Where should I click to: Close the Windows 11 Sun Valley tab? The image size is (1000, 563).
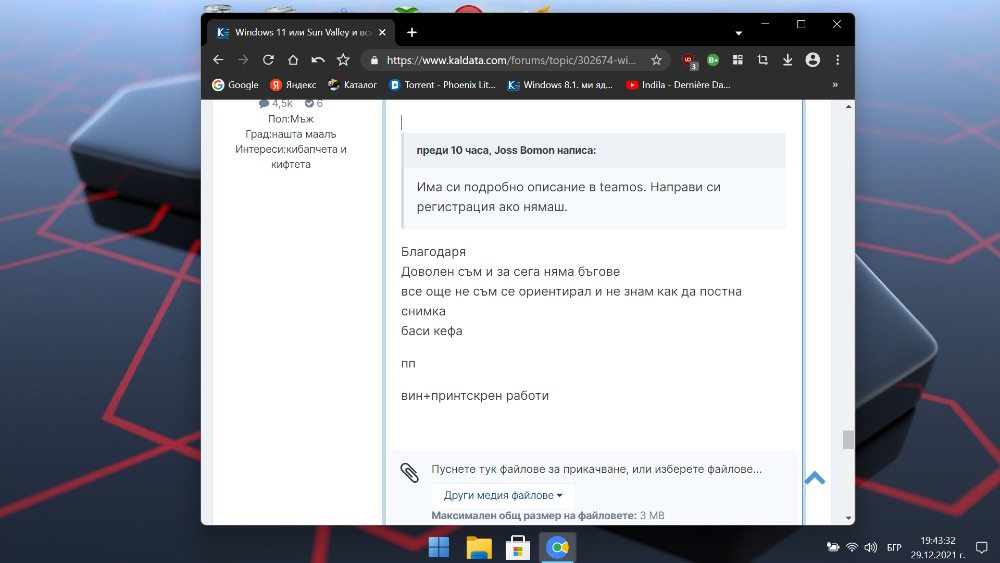382,33
